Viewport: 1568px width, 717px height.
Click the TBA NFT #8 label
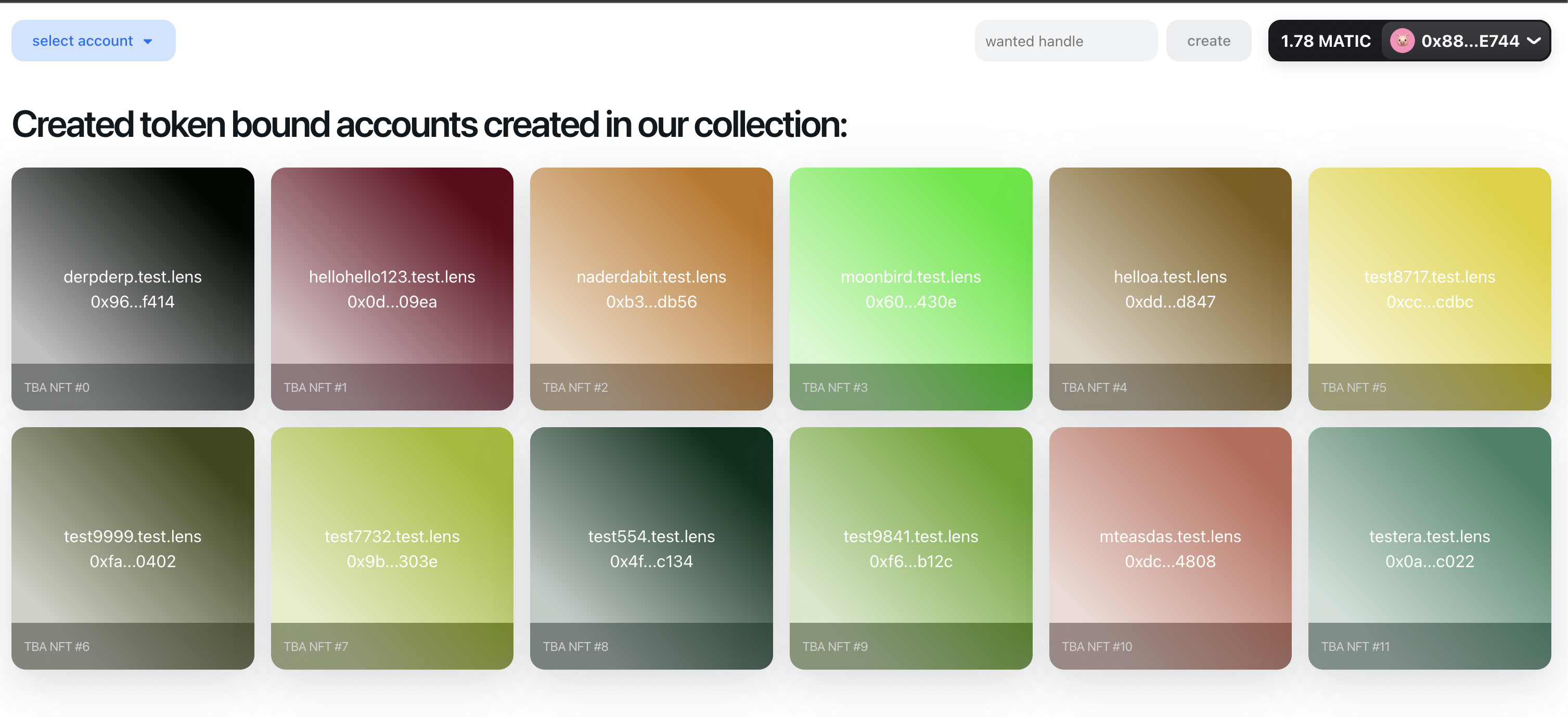pos(575,646)
